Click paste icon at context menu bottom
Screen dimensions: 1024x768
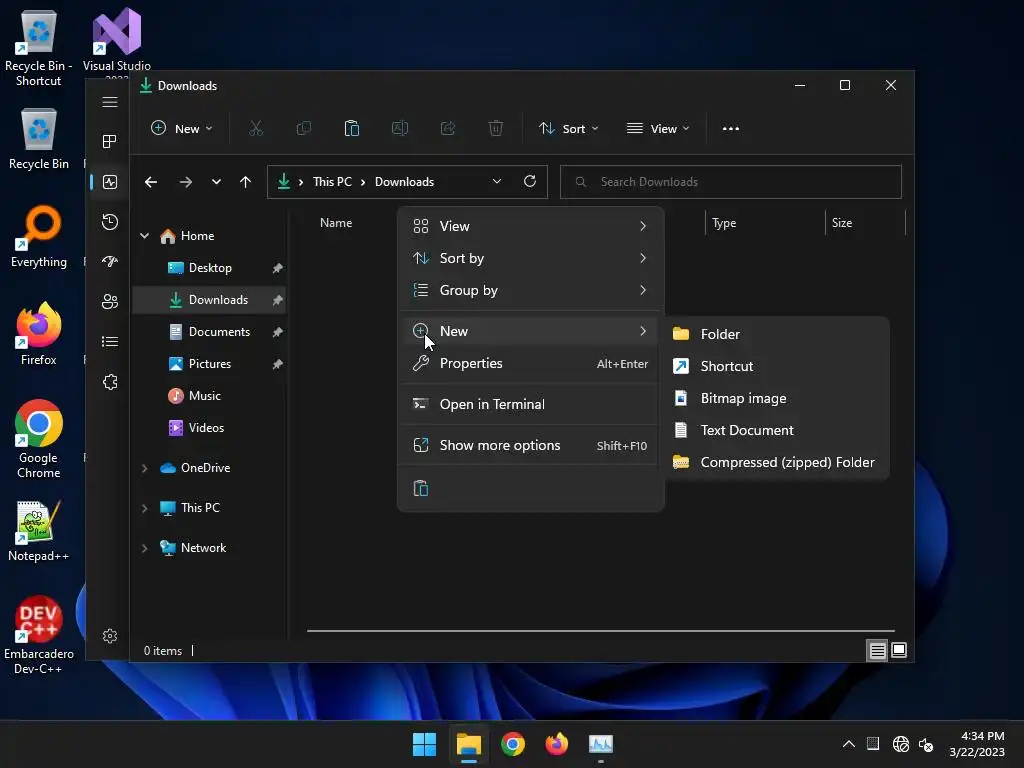point(421,488)
